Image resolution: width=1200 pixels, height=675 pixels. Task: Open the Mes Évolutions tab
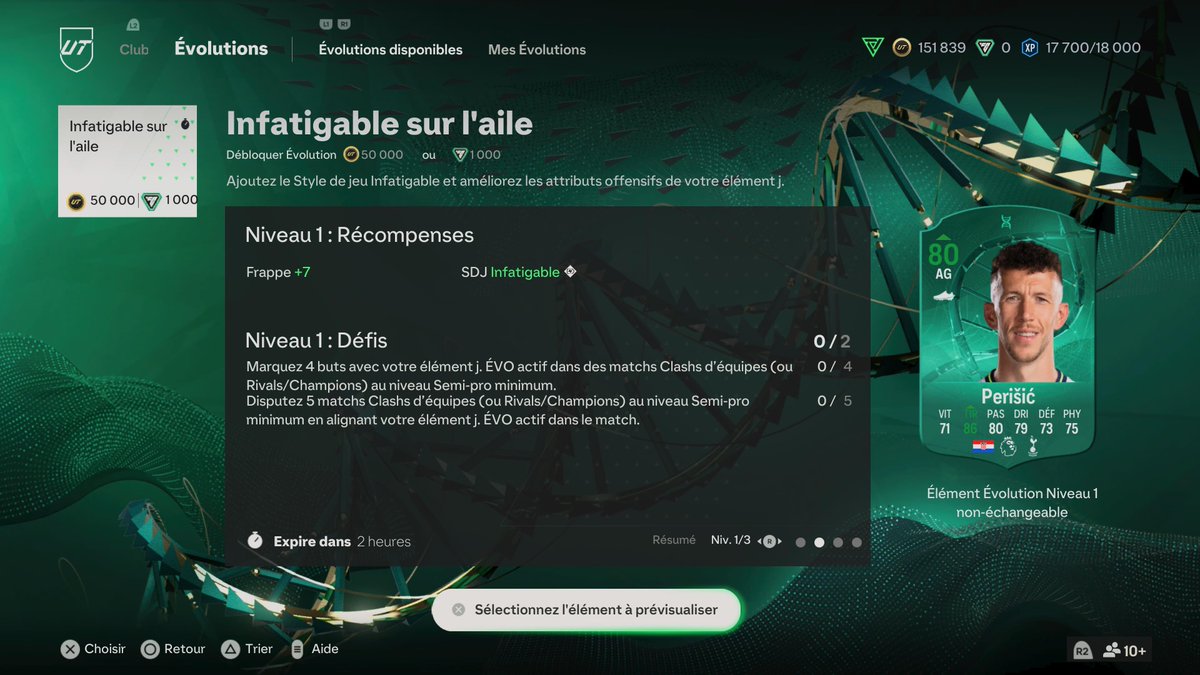537,49
